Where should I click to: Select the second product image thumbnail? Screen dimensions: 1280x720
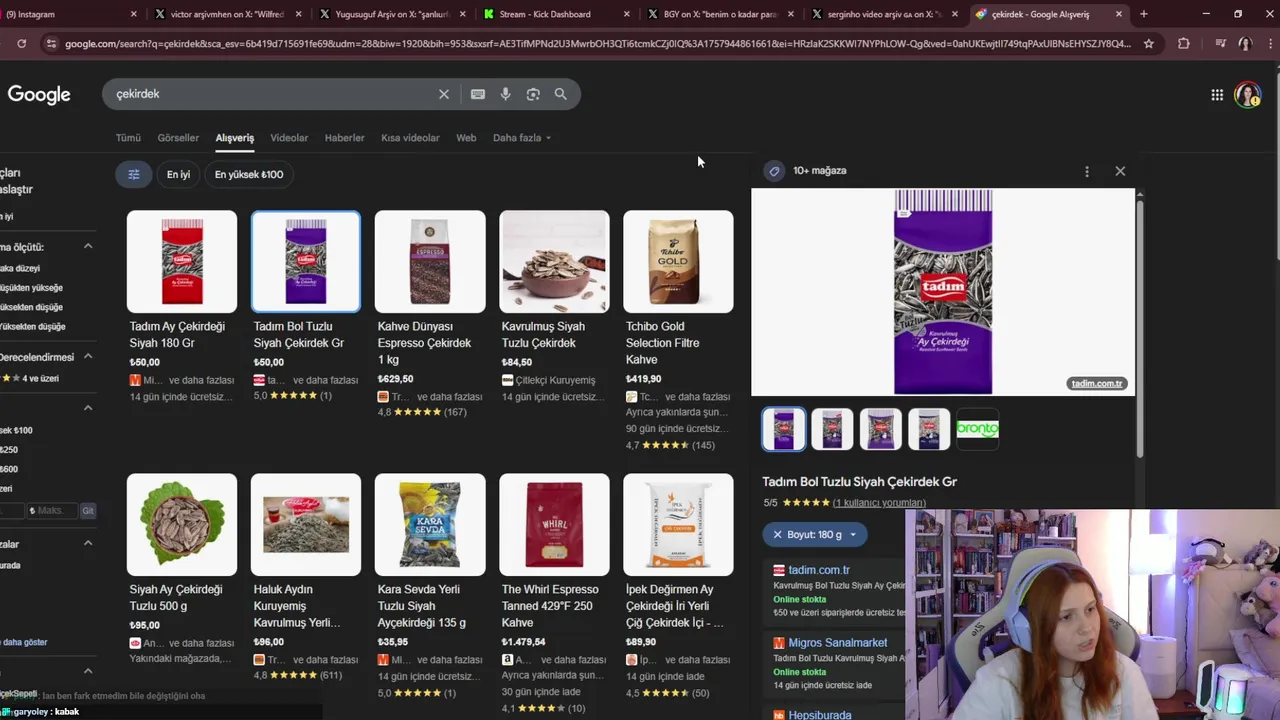pos(832,429)
